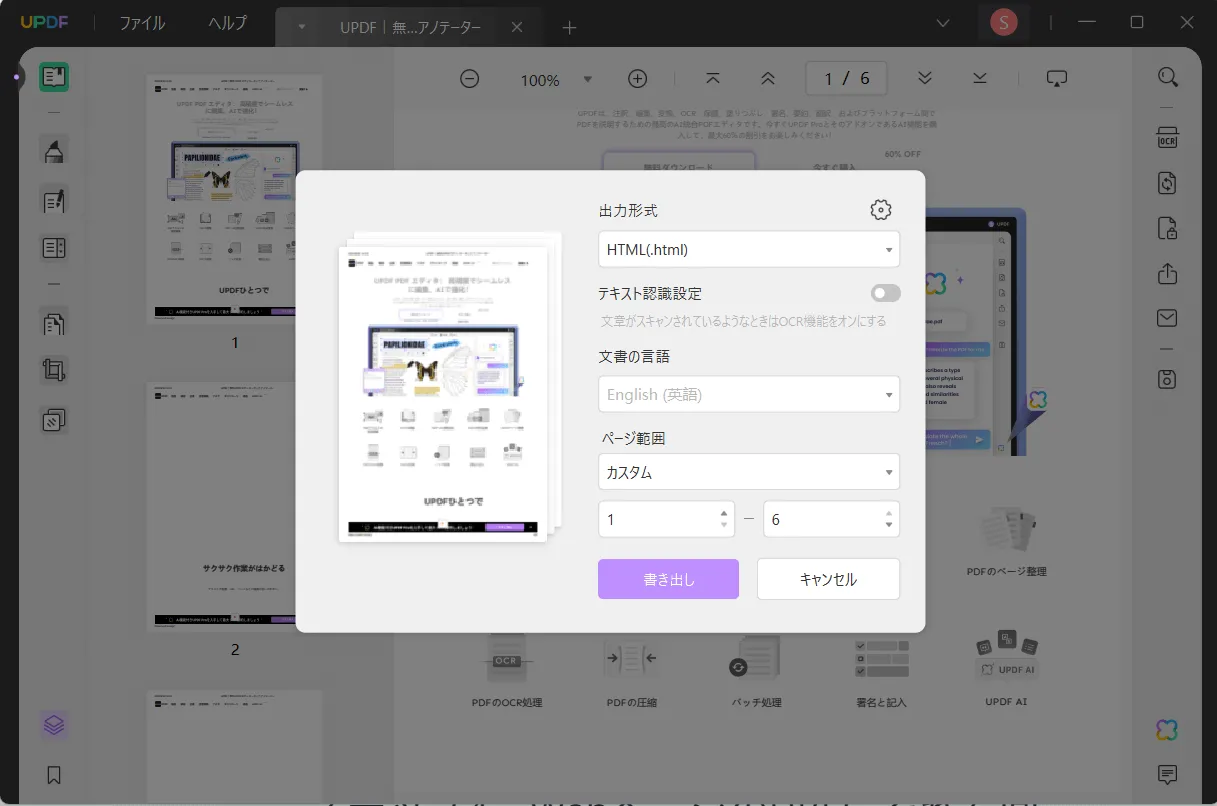Open the layers panel icon
This screenshot has height=806, width=1217.
coord(54,725)
